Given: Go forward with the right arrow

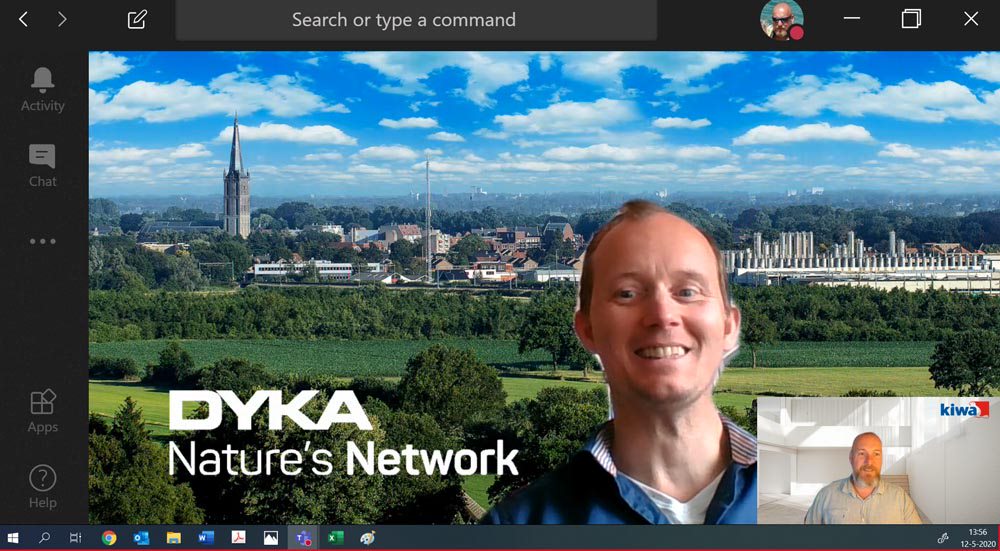Looking at the screenshot, I should tap(62, 19).
